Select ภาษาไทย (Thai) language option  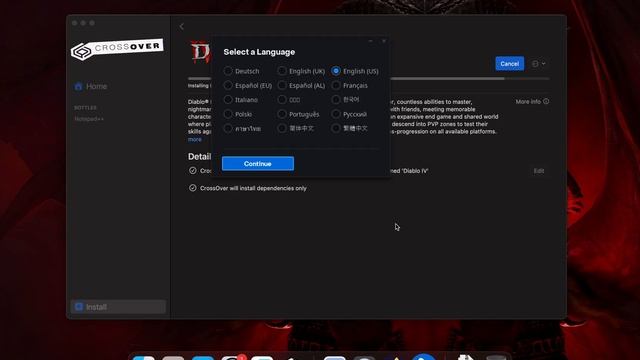(x=242, y=129)
